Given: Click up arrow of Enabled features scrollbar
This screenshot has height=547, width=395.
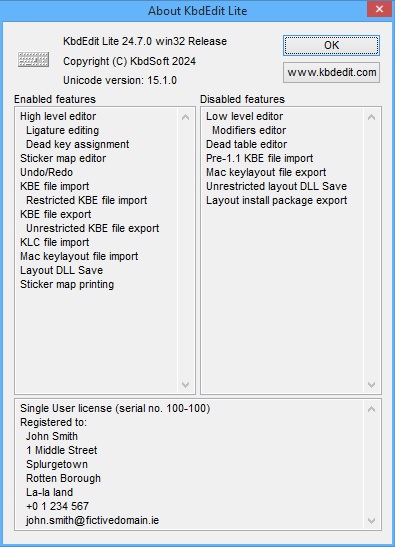Looking at the screenshot, I should [x=186, y=117].
